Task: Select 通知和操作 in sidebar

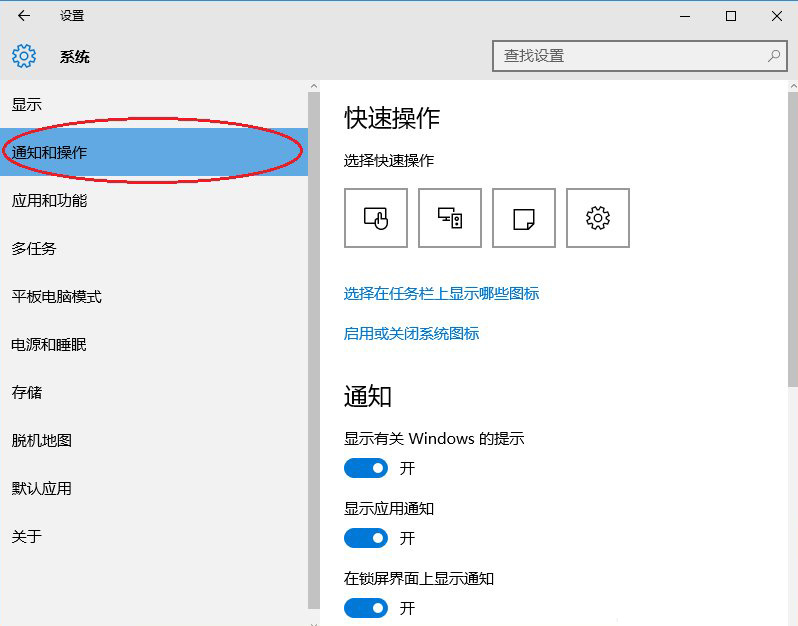Action: tap(154, 152)
